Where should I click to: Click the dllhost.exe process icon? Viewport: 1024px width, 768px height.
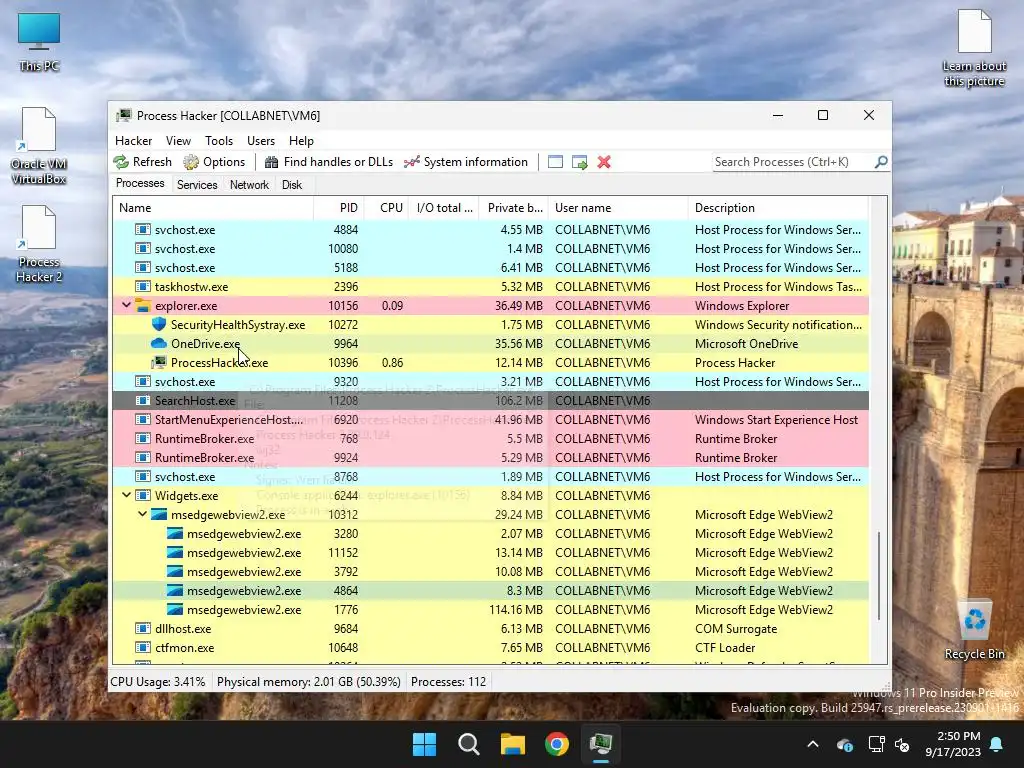point(143,628)
